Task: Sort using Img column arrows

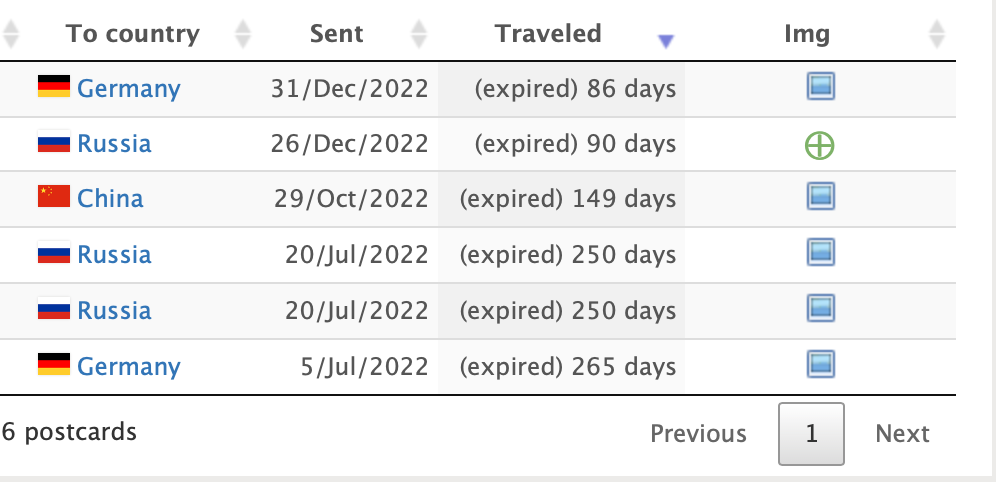Action: pos(937,34)
